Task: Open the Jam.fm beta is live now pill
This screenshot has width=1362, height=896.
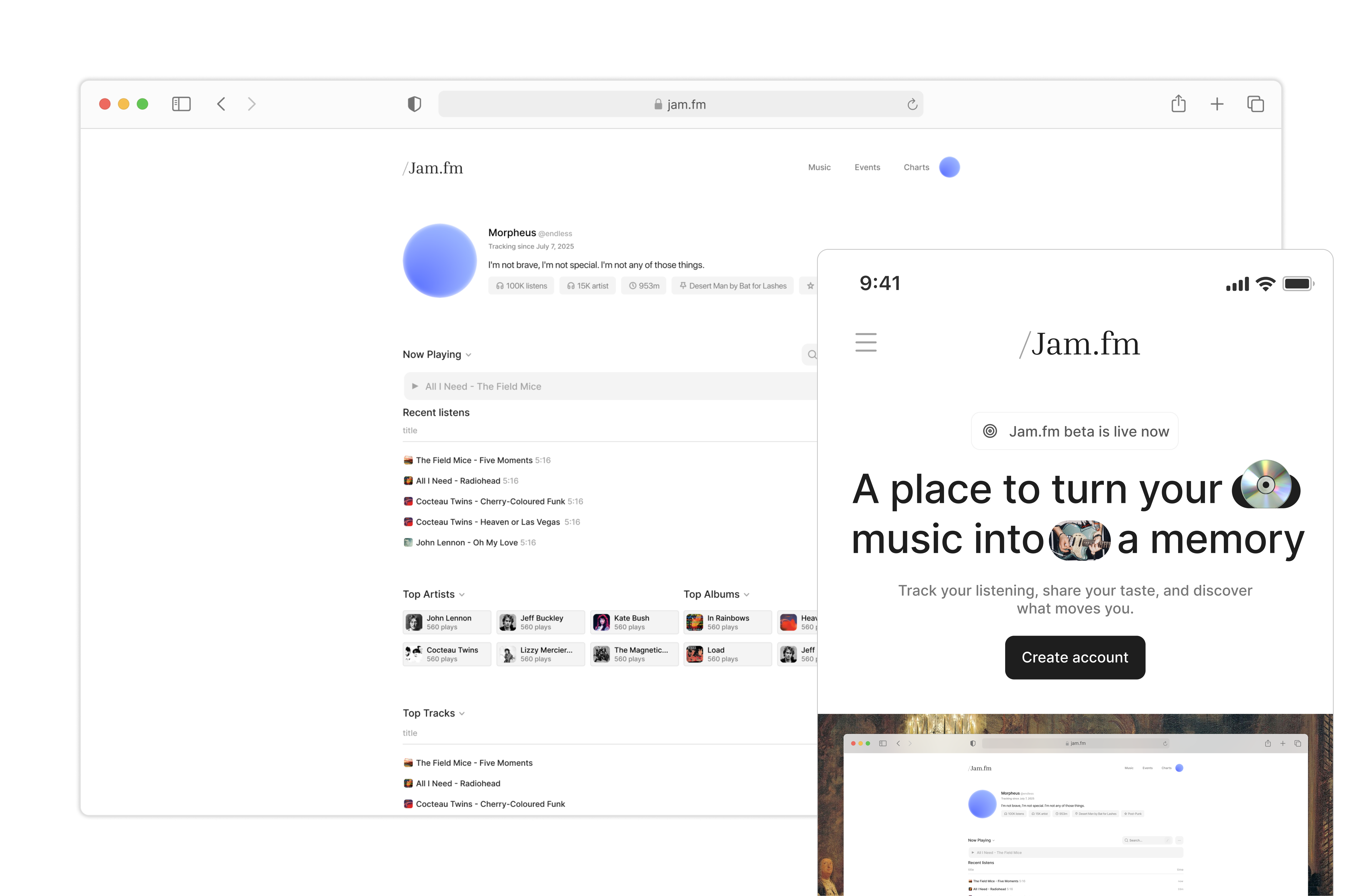Action: [x=1074, y=431]
